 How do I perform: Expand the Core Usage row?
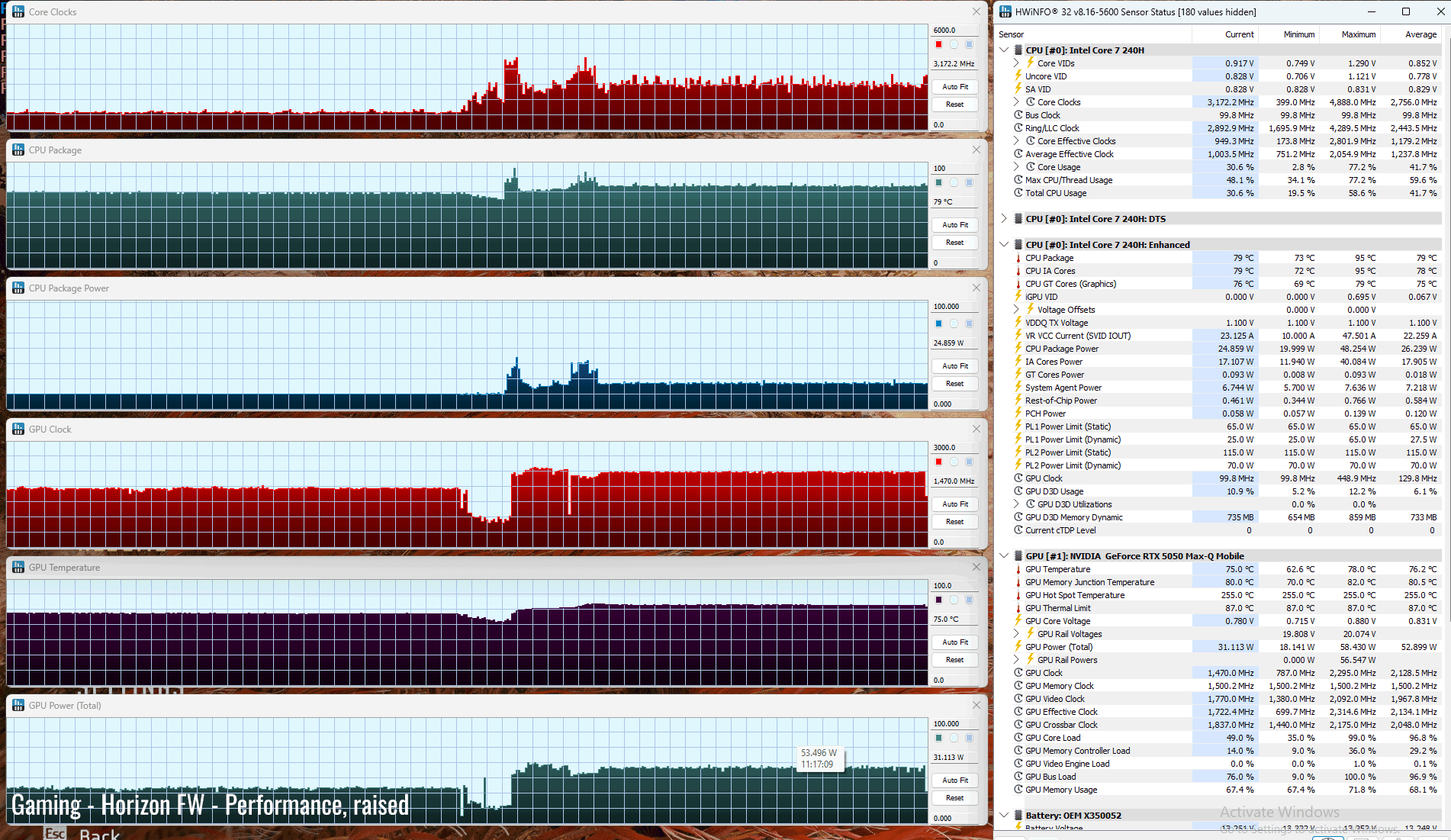(1016, 166)
